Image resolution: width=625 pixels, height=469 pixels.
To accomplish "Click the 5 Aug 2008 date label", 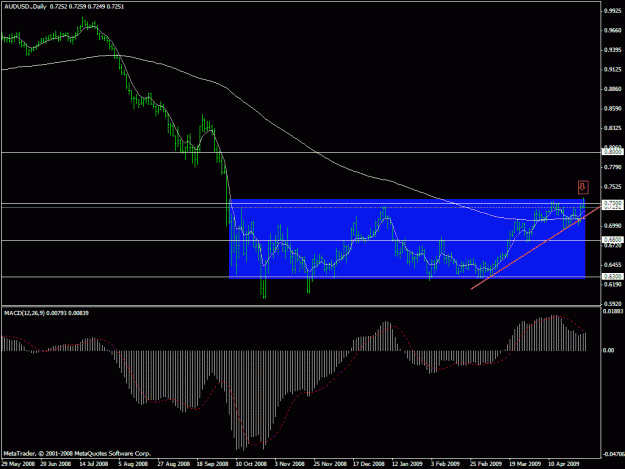I will coord(133,464).
